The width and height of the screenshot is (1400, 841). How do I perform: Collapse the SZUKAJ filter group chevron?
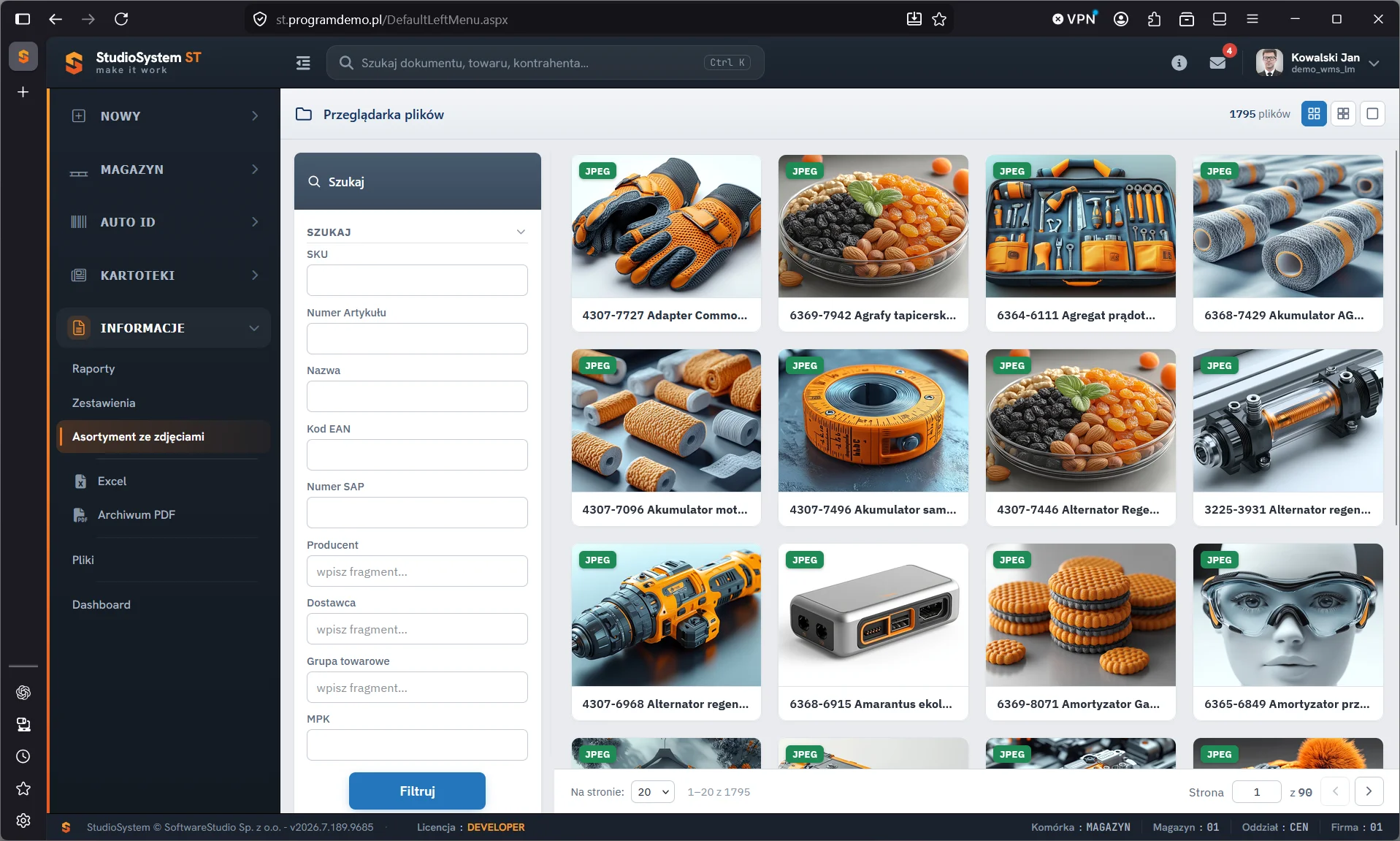[521, 232]
